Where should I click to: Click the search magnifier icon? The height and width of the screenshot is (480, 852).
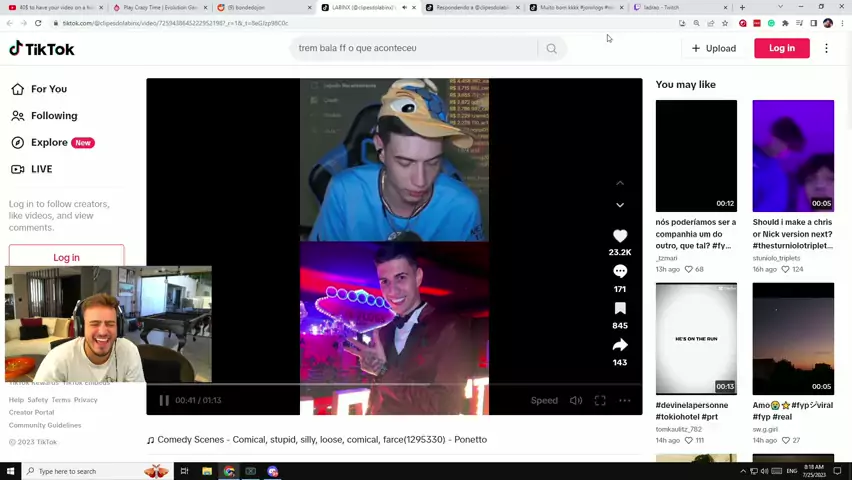point(551,48)
